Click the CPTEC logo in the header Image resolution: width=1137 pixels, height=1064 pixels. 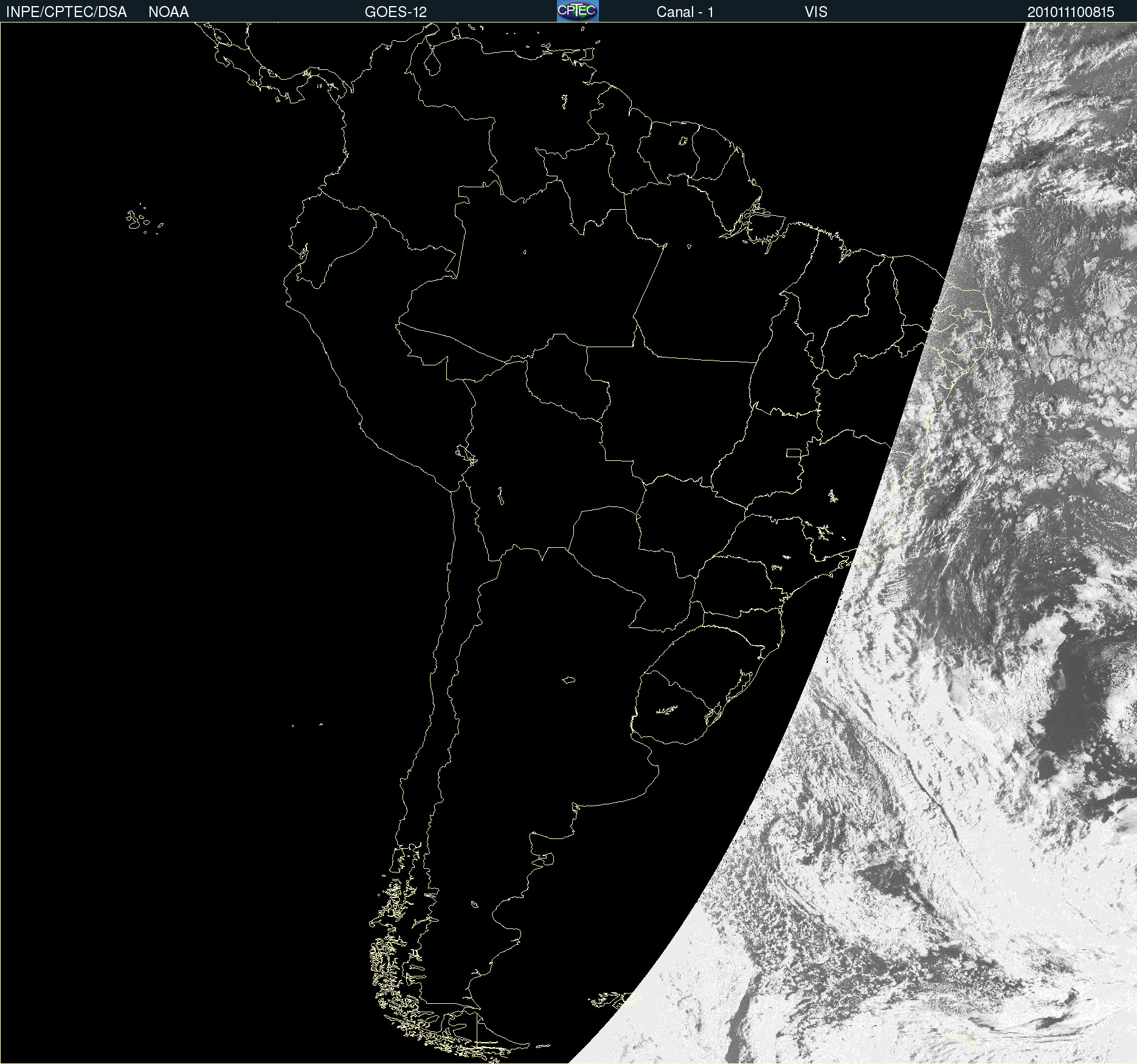577,11
